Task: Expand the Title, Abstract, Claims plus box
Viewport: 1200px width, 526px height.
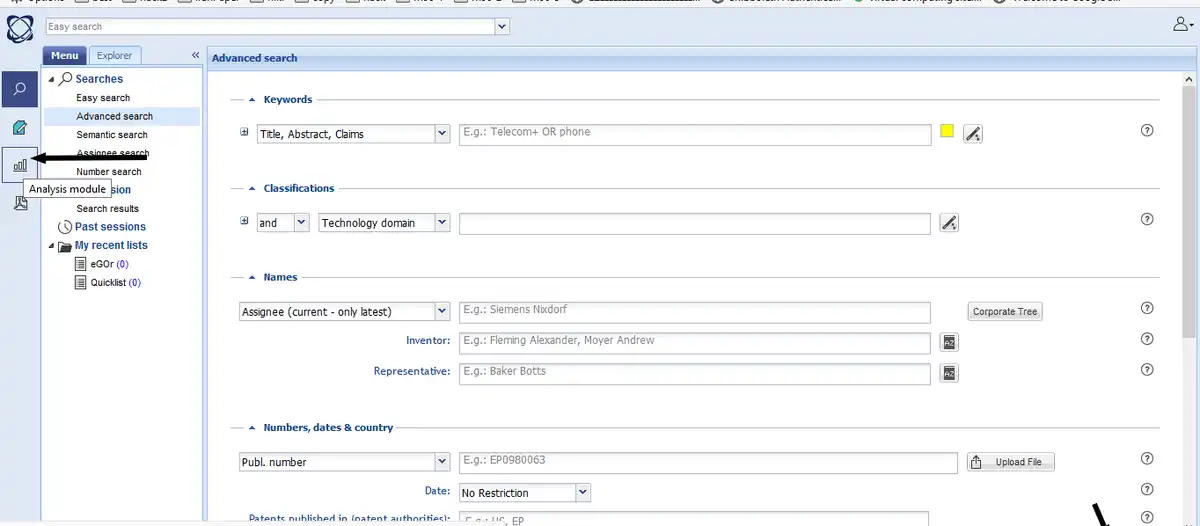Action: point(245,132)
